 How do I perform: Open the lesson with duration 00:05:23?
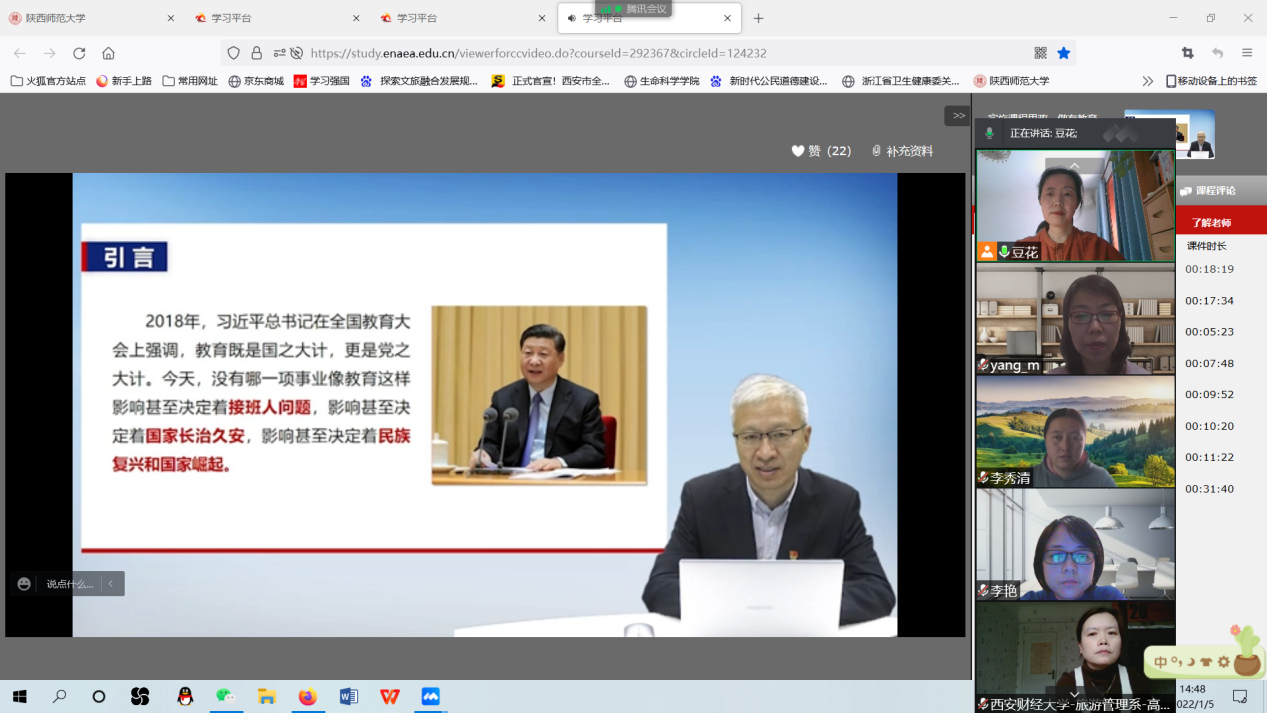pyautogui.click(x=1210, y=332)
